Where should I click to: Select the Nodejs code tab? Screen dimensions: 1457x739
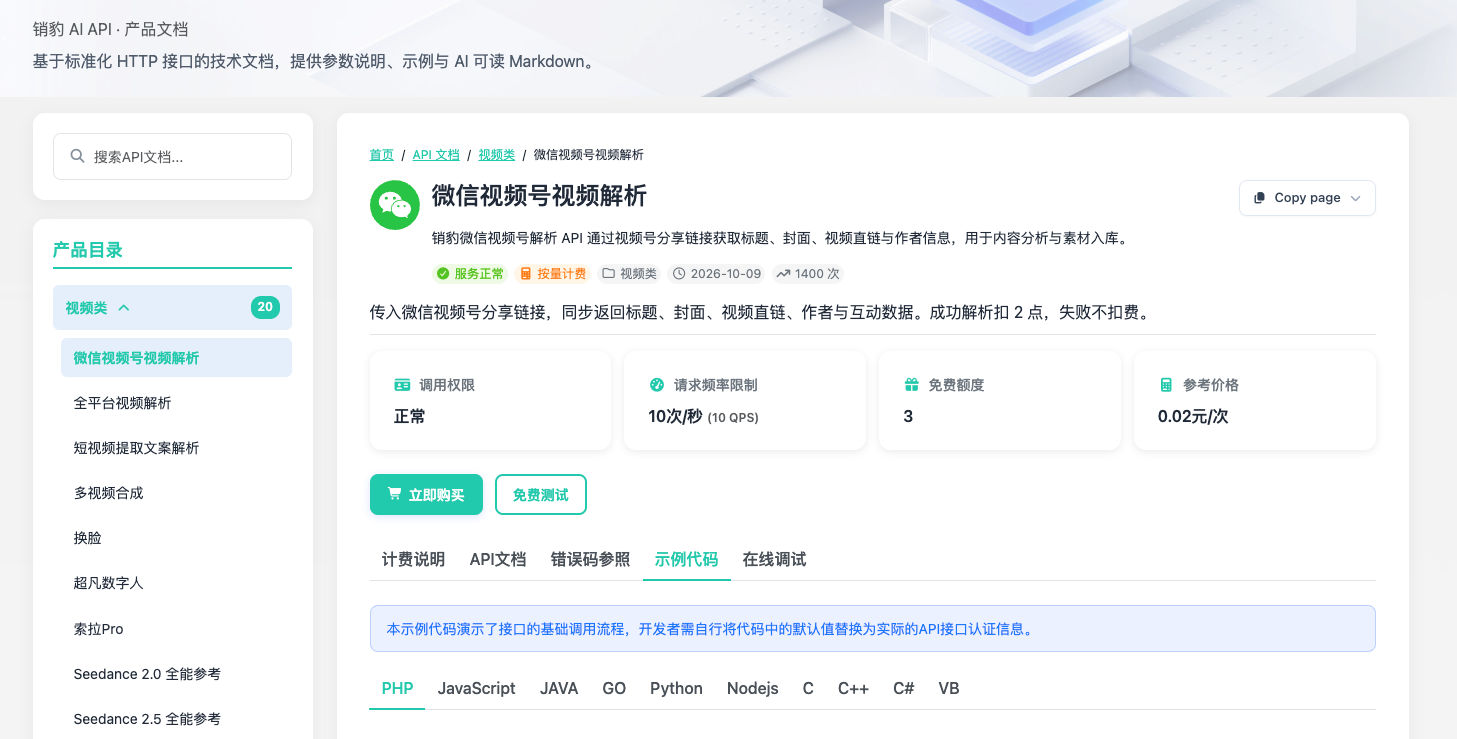[753, 688]
